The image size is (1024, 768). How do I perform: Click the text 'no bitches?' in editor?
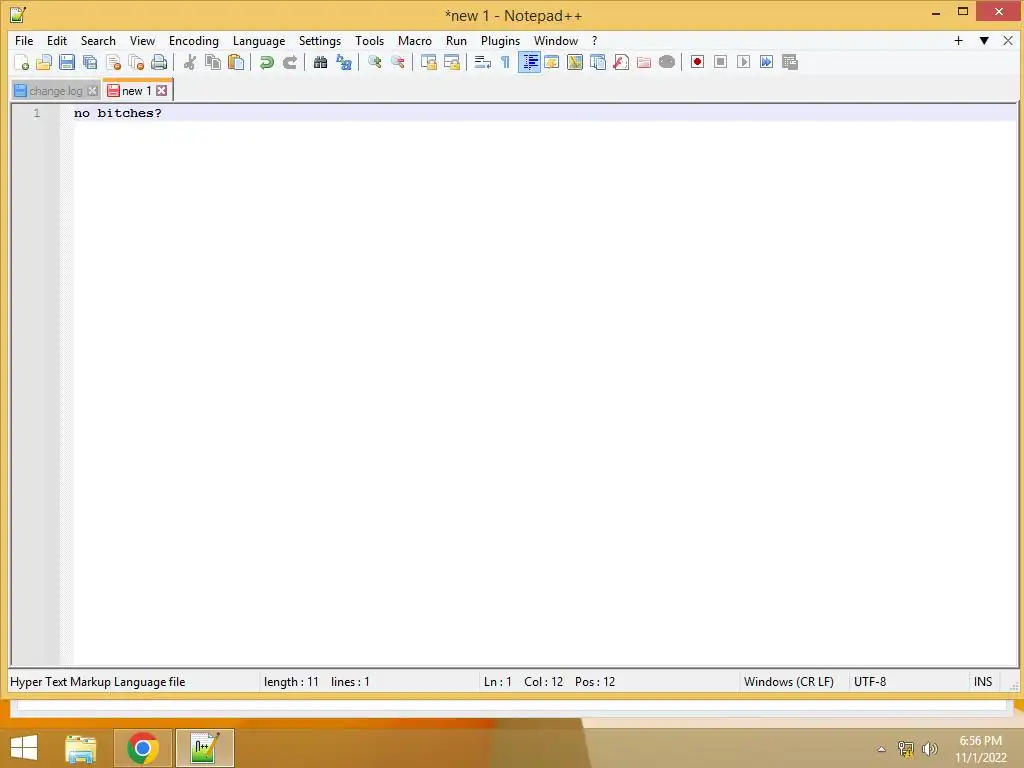[x=118, y=113]
